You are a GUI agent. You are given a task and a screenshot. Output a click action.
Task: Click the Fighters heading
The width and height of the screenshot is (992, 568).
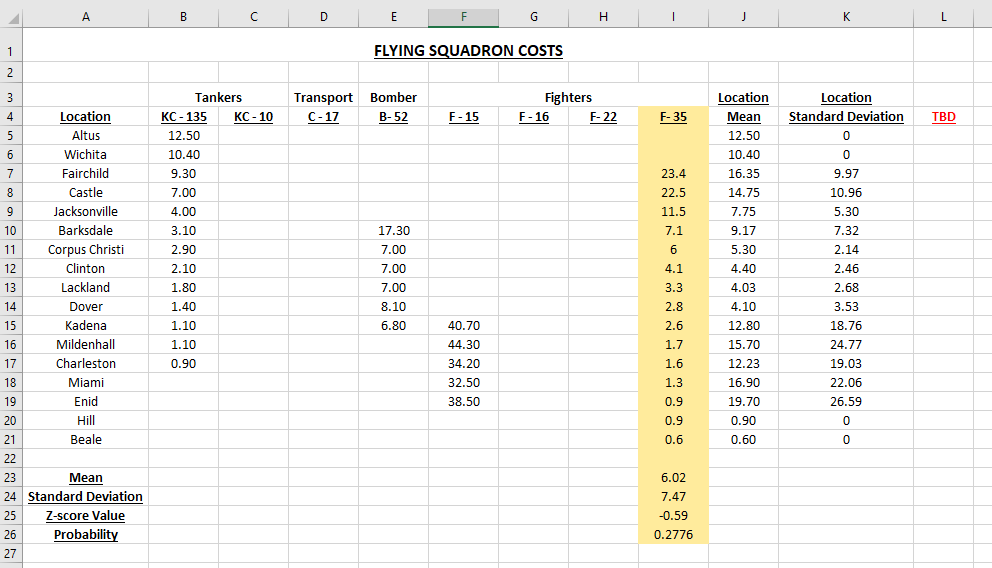point(568,97)
